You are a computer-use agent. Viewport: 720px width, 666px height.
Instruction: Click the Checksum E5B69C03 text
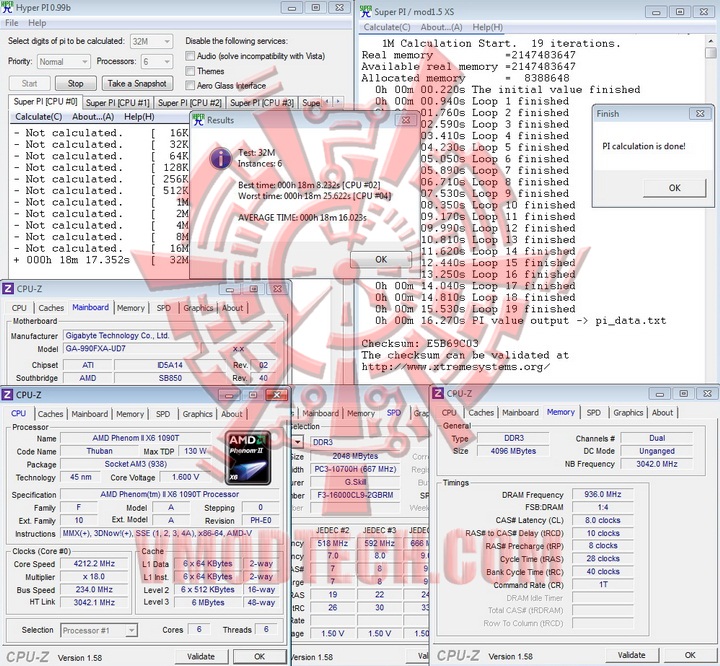pos(420,344)
